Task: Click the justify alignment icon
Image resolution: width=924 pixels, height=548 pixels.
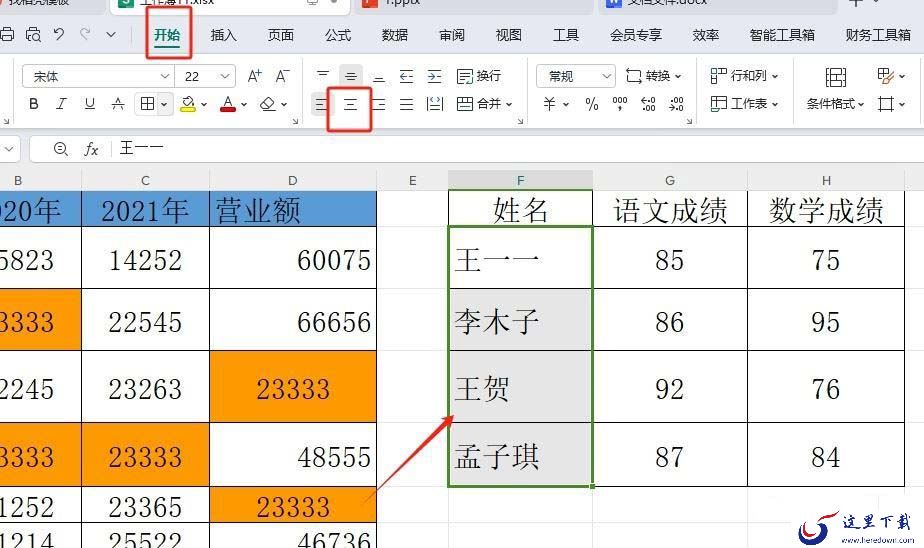Action: [407, 105]
